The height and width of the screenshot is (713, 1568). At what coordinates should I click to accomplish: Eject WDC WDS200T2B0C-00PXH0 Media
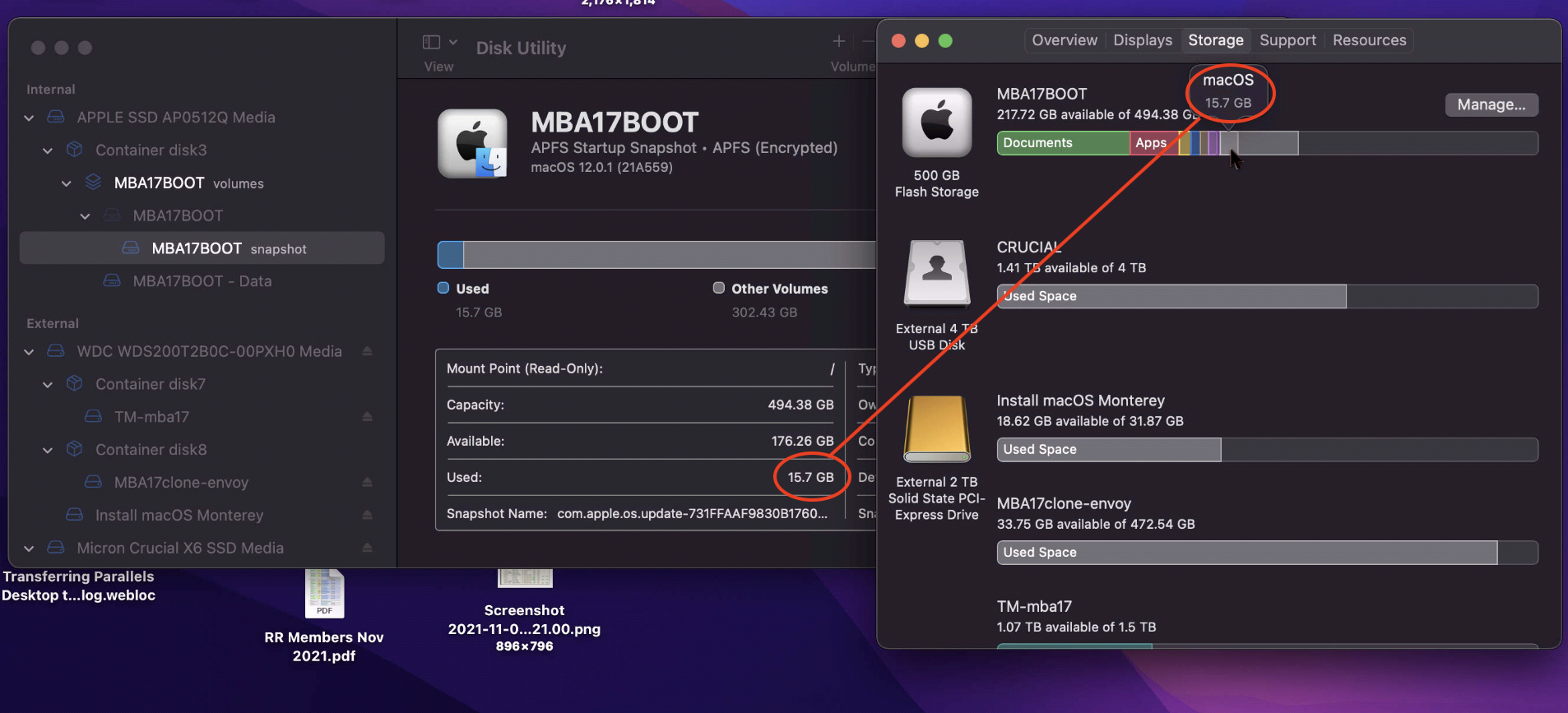(367, 351)
